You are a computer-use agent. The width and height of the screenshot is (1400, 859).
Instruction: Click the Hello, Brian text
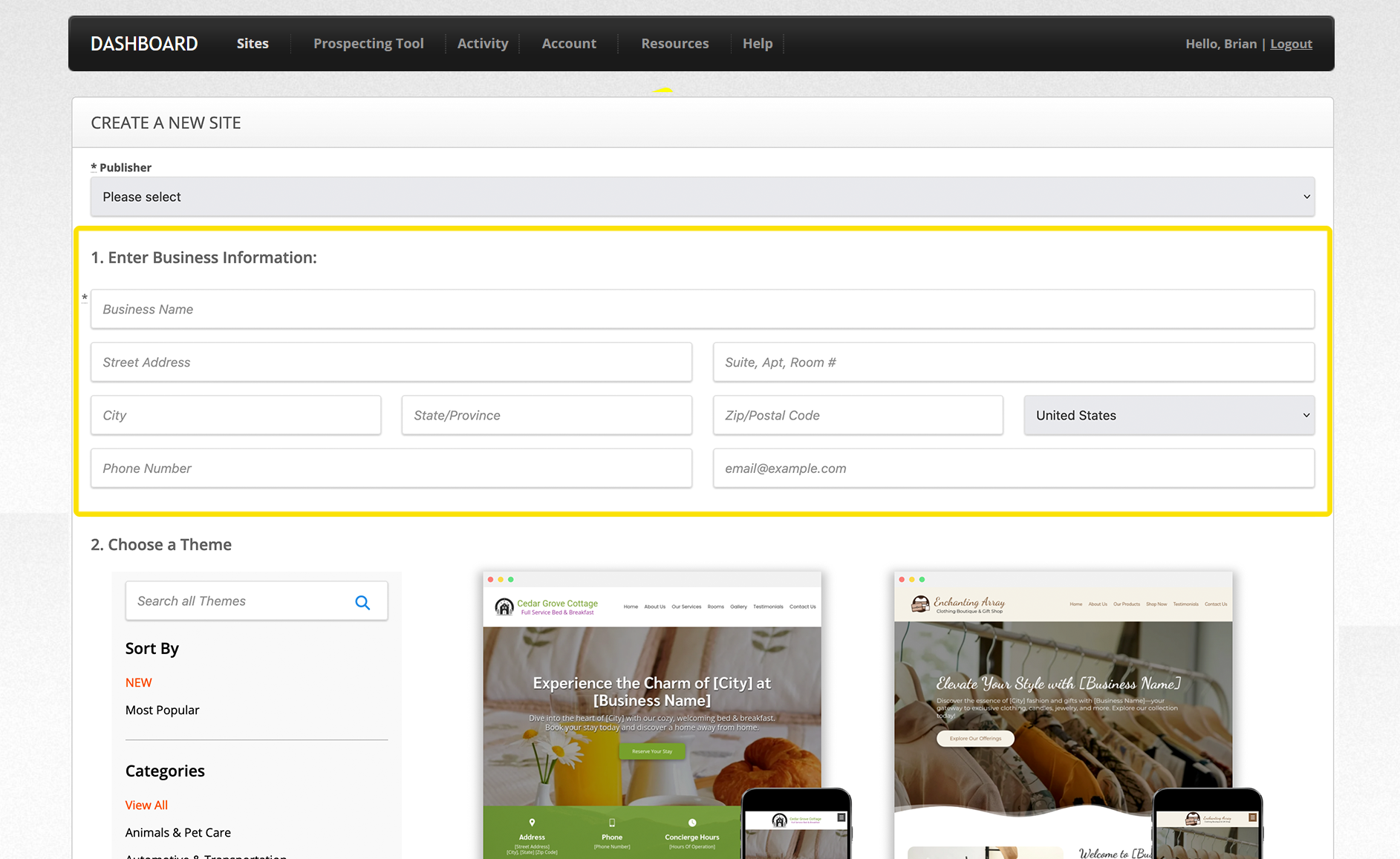point(1221,45)
